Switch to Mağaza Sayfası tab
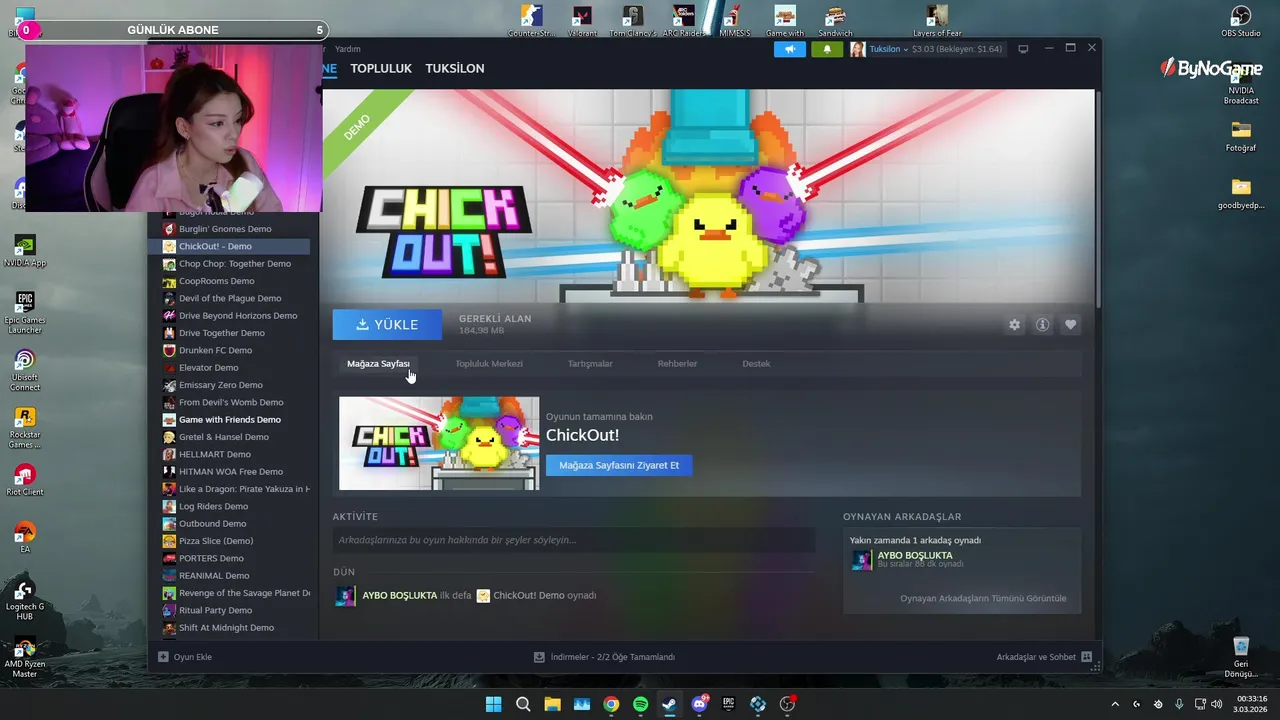Screen dimensions: 1280x720 point(378,364)
